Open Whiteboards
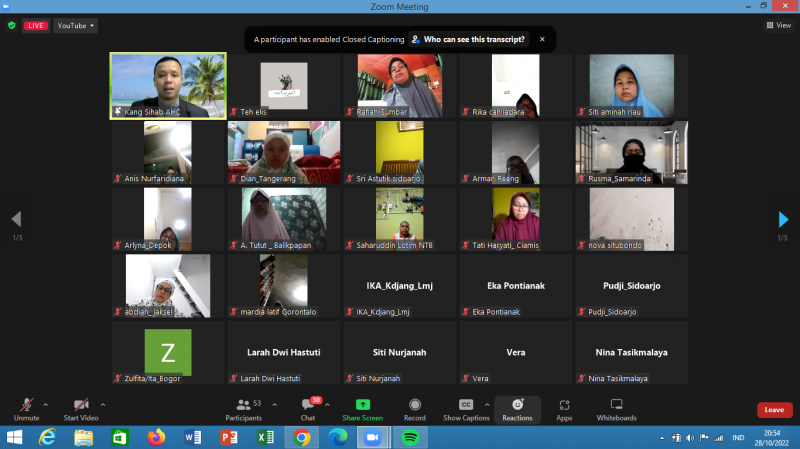The image size is (800, 449). (x=616, y=407)
